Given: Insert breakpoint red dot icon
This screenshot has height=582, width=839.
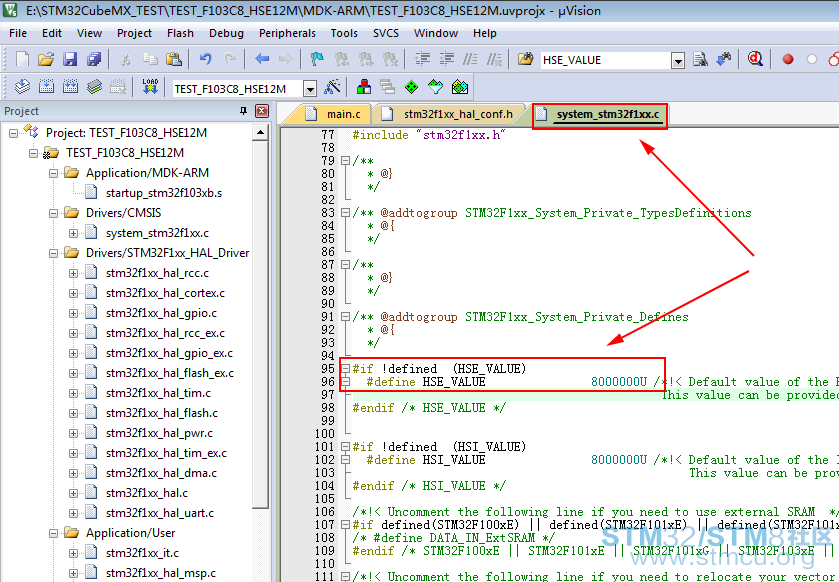Looking at the screenshot, I should point(788,59).
